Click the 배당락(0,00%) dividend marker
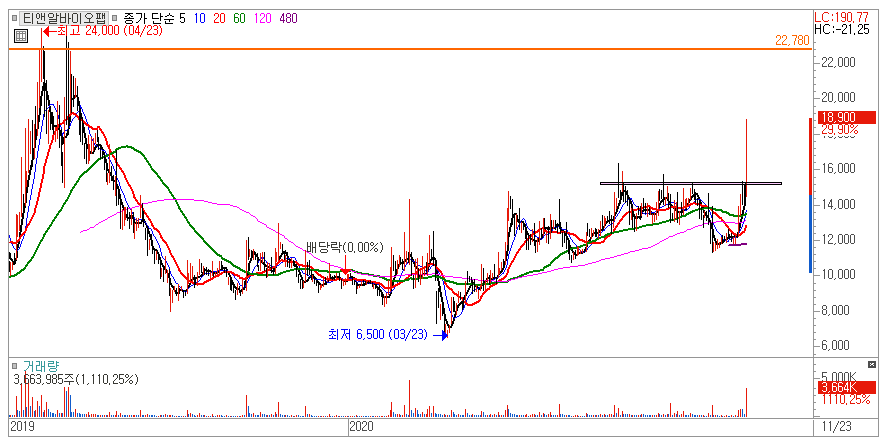This screenshot has width=885, height=443. [345, 247]
